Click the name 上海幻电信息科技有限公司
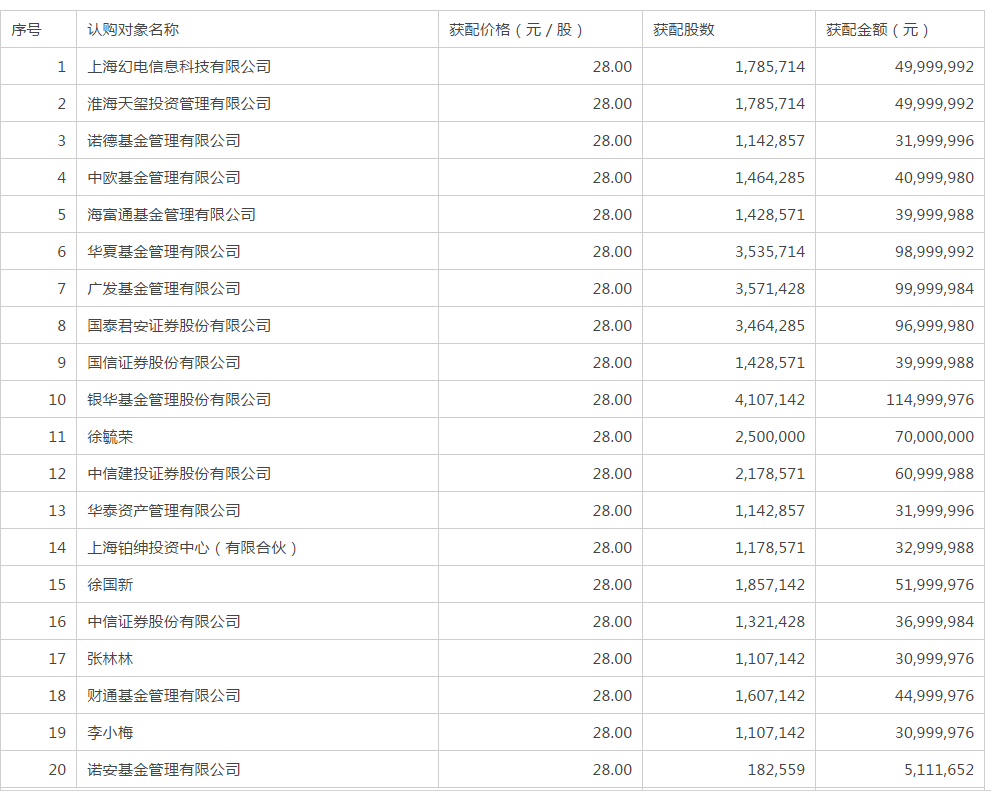The width and height of the screenshot is (991, 791). [x=179, y=66]
